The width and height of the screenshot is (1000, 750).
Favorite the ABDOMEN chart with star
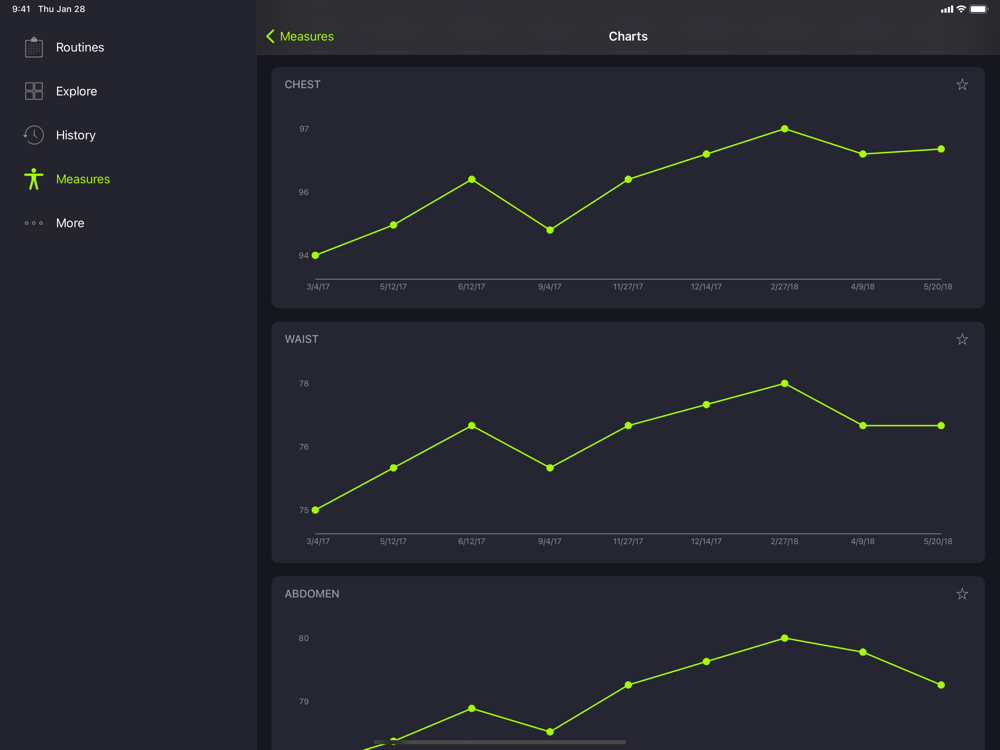(962, 594)
